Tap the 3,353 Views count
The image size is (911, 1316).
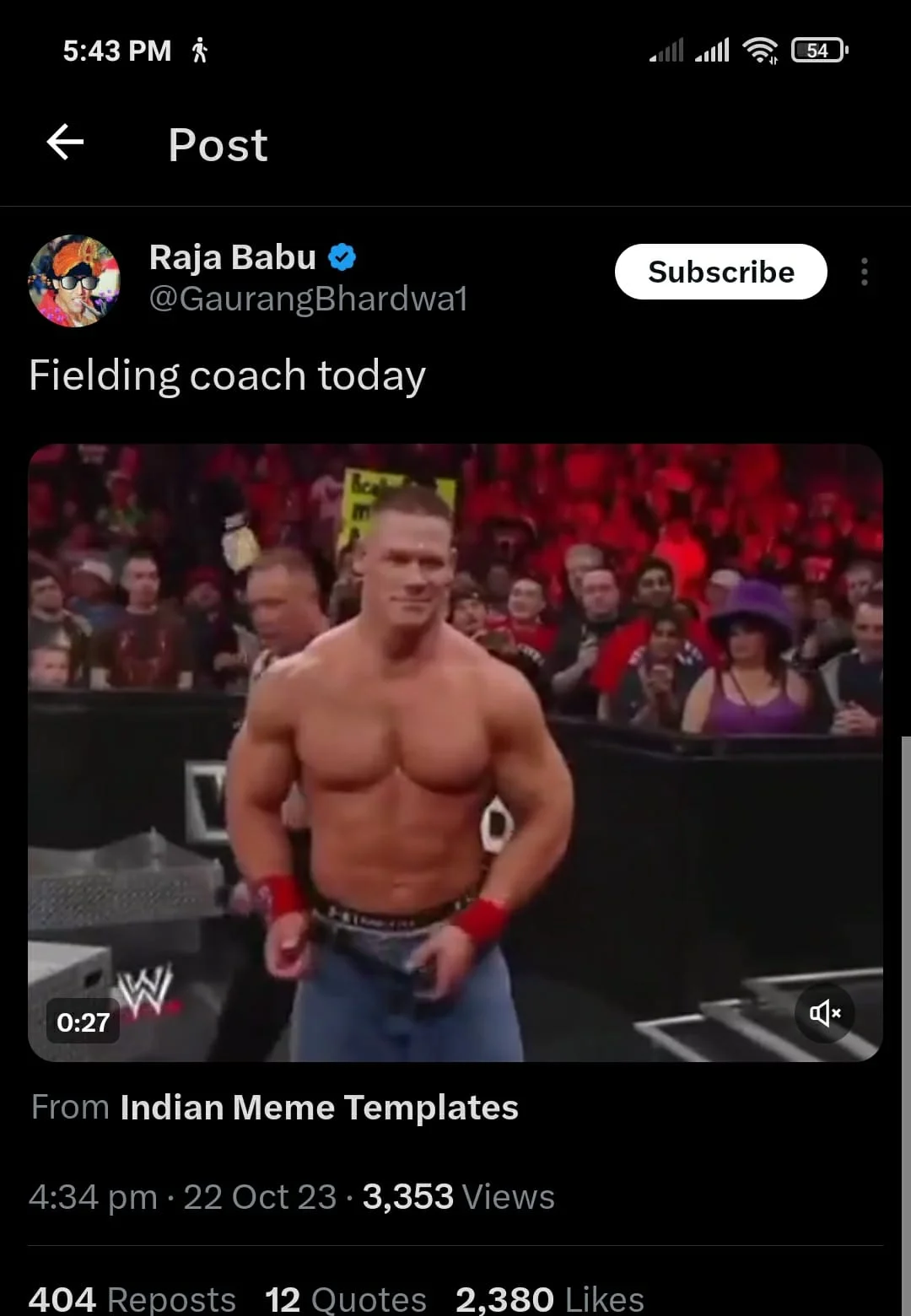tap(459, 1197)
